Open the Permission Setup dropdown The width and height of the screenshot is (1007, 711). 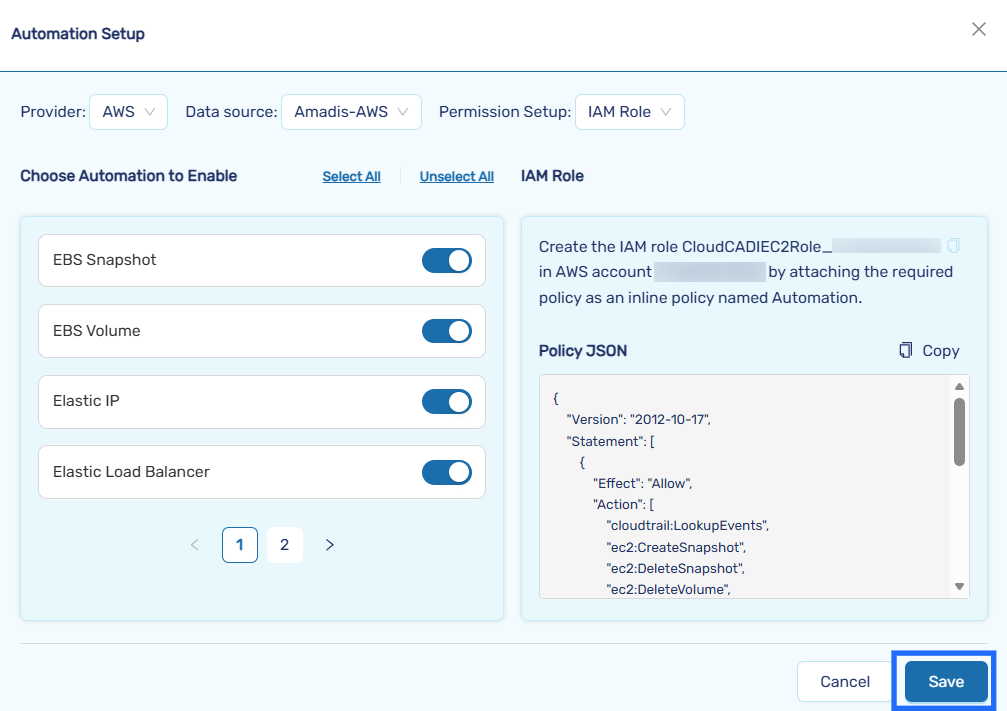coord(629,112)
